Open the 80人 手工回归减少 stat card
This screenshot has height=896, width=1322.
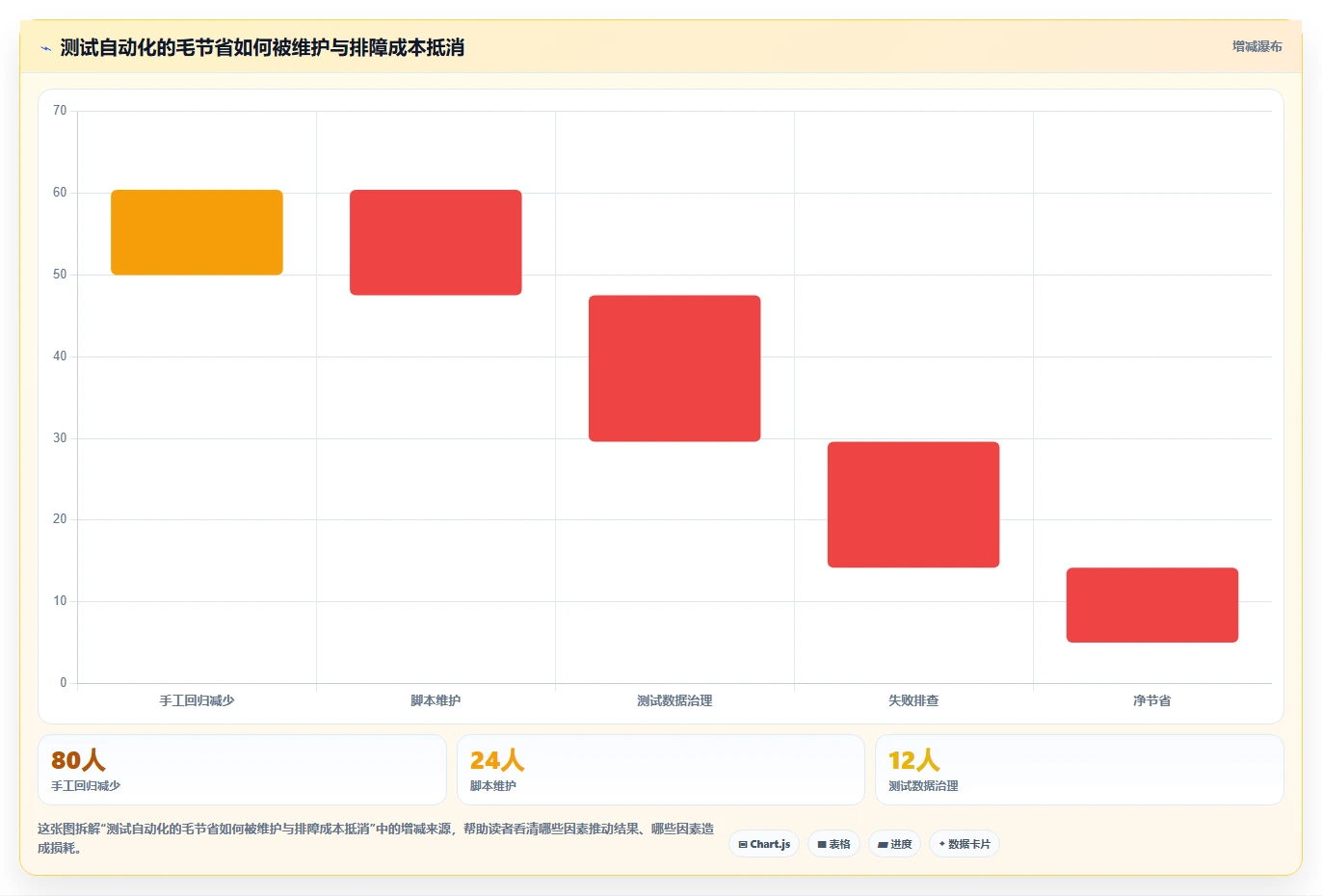(x=242, y=770)
